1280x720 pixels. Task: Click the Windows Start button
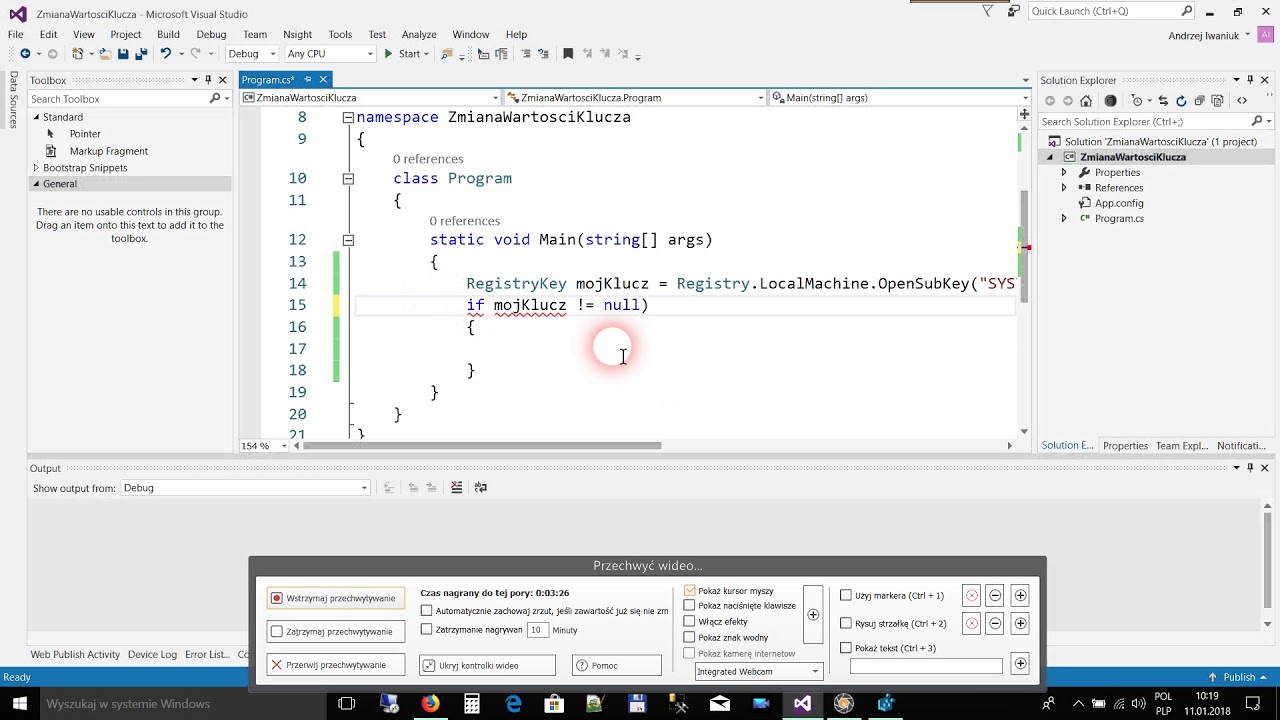point(19,704)
